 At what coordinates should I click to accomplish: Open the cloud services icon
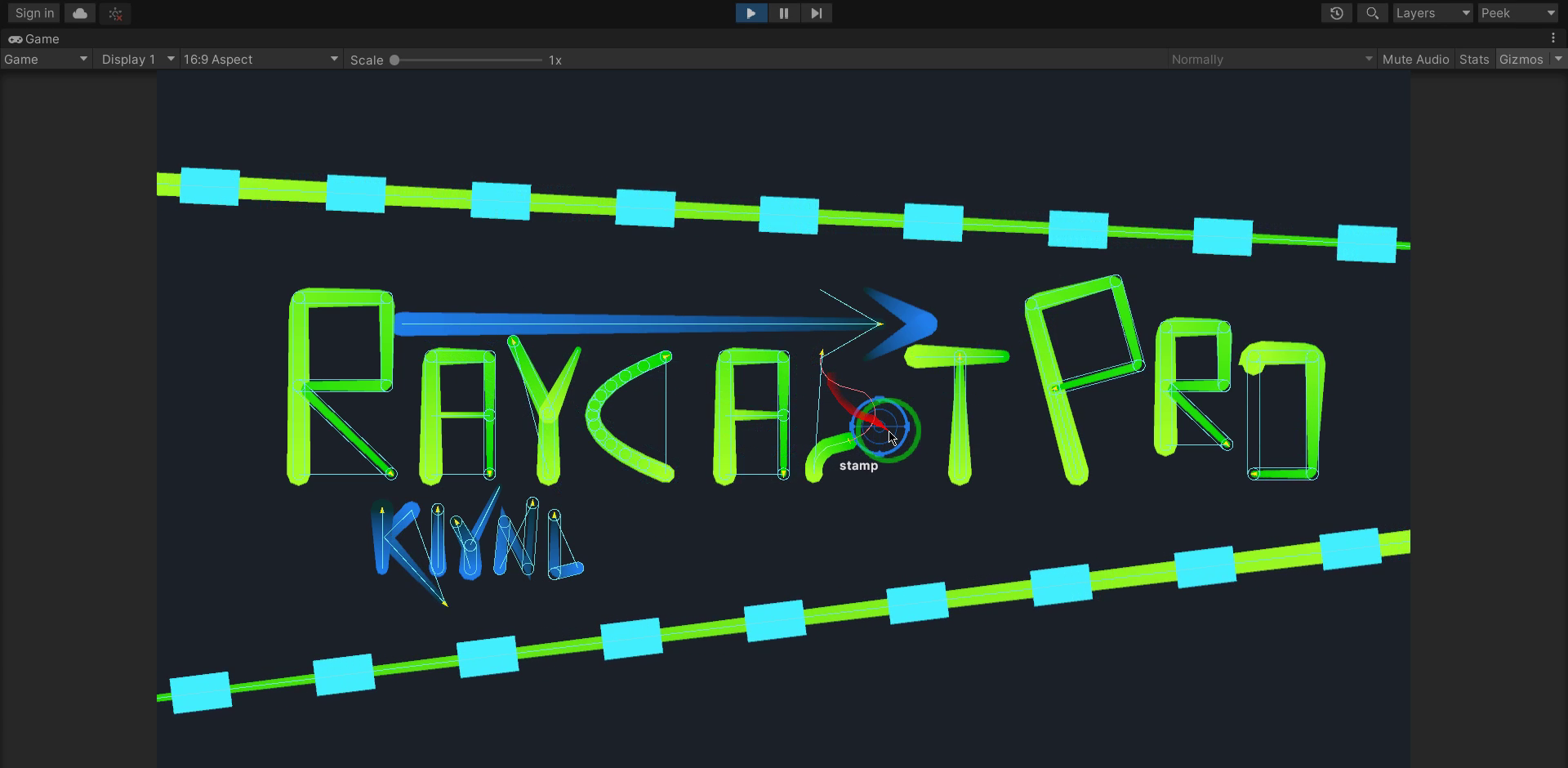[x=80, y=13]
